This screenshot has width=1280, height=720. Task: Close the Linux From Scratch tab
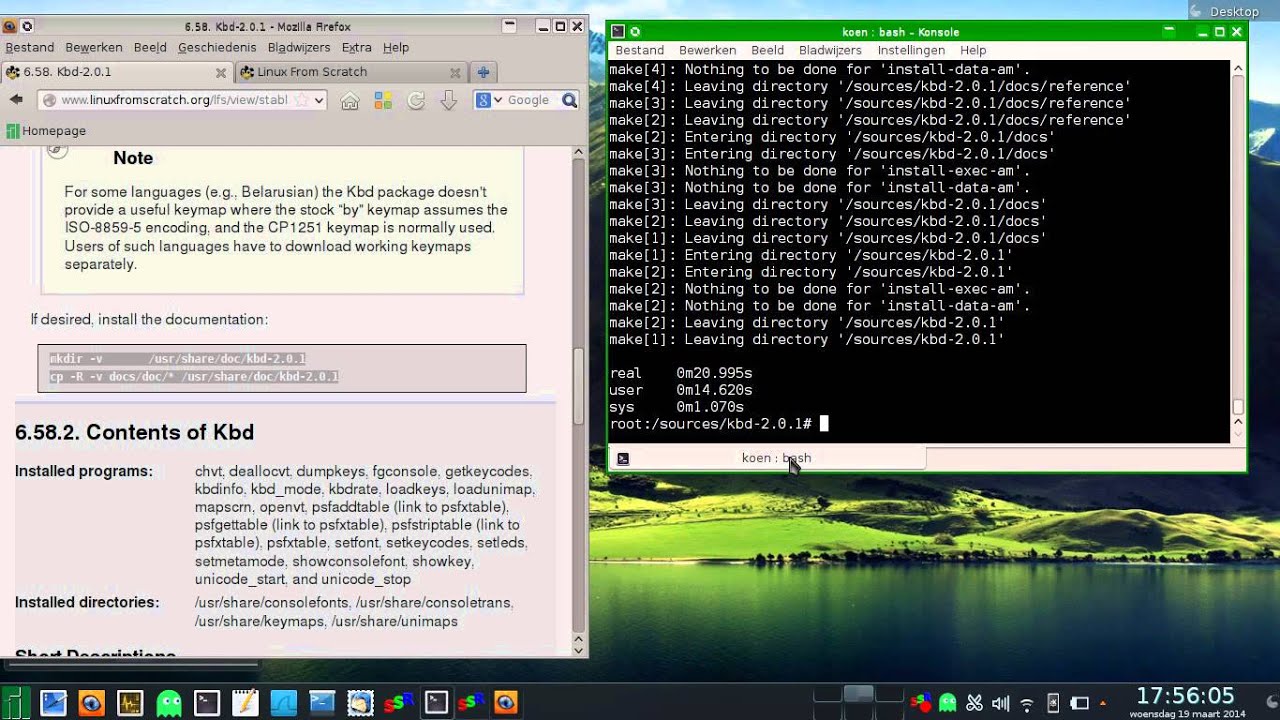pos(455,72)
